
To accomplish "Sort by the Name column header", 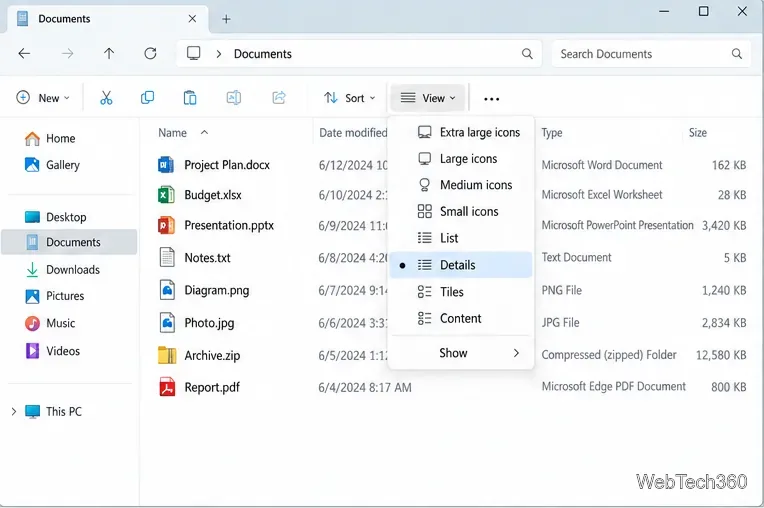I will tap(172, 132).
